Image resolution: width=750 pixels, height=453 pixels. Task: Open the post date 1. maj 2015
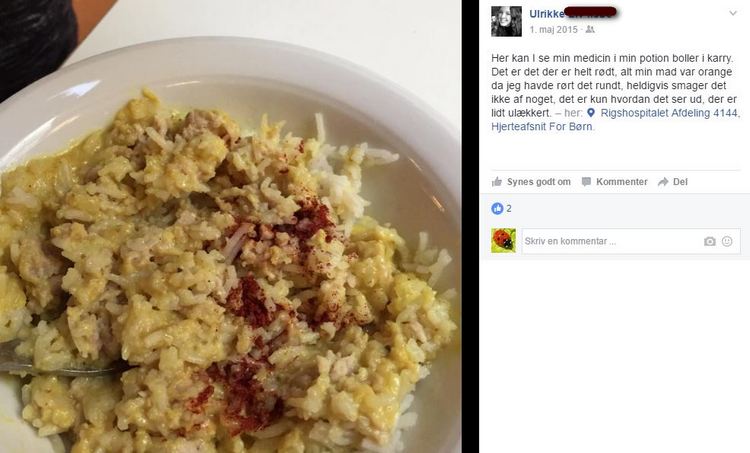[x=553, y=30]
